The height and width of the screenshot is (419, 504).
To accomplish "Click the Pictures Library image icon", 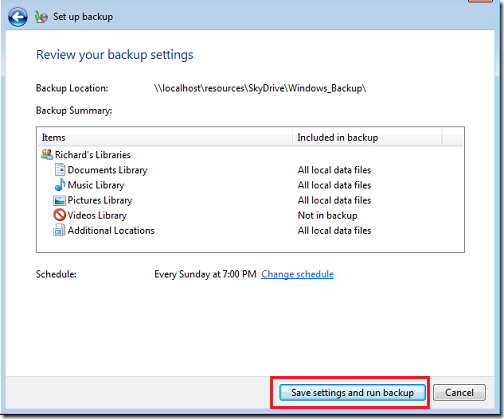I will coord(59,200).
